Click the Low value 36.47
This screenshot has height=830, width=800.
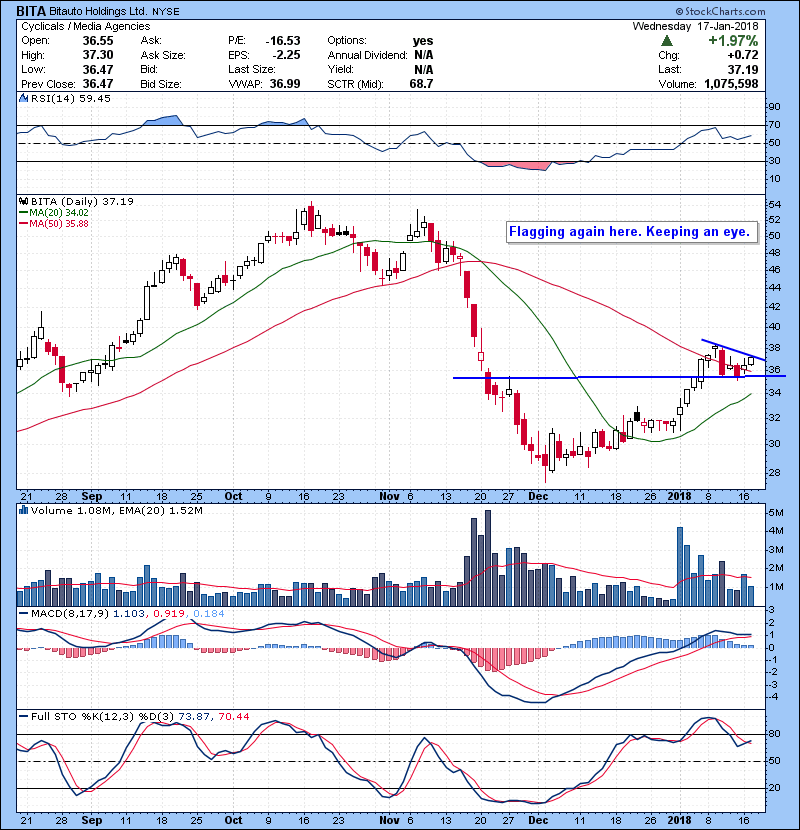[98, 69]
